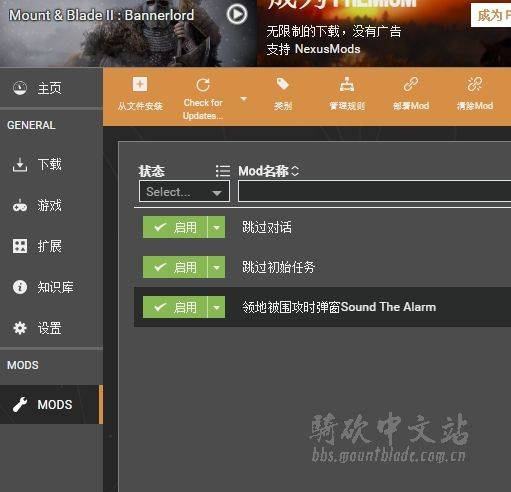Click the play button beside the Bannerlord title
Image resolution: width=511 pixels, height=492 pixels.
point(237,14)
